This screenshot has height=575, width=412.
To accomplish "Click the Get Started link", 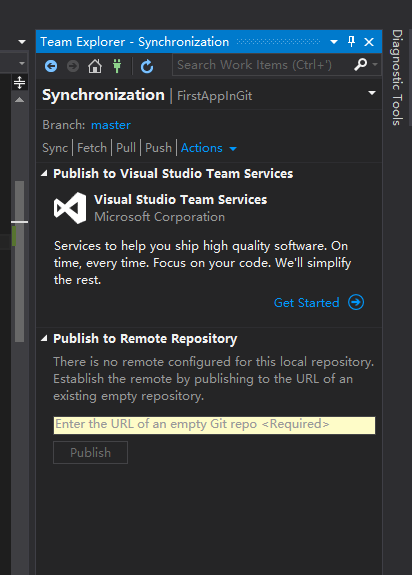I will 306,303.
